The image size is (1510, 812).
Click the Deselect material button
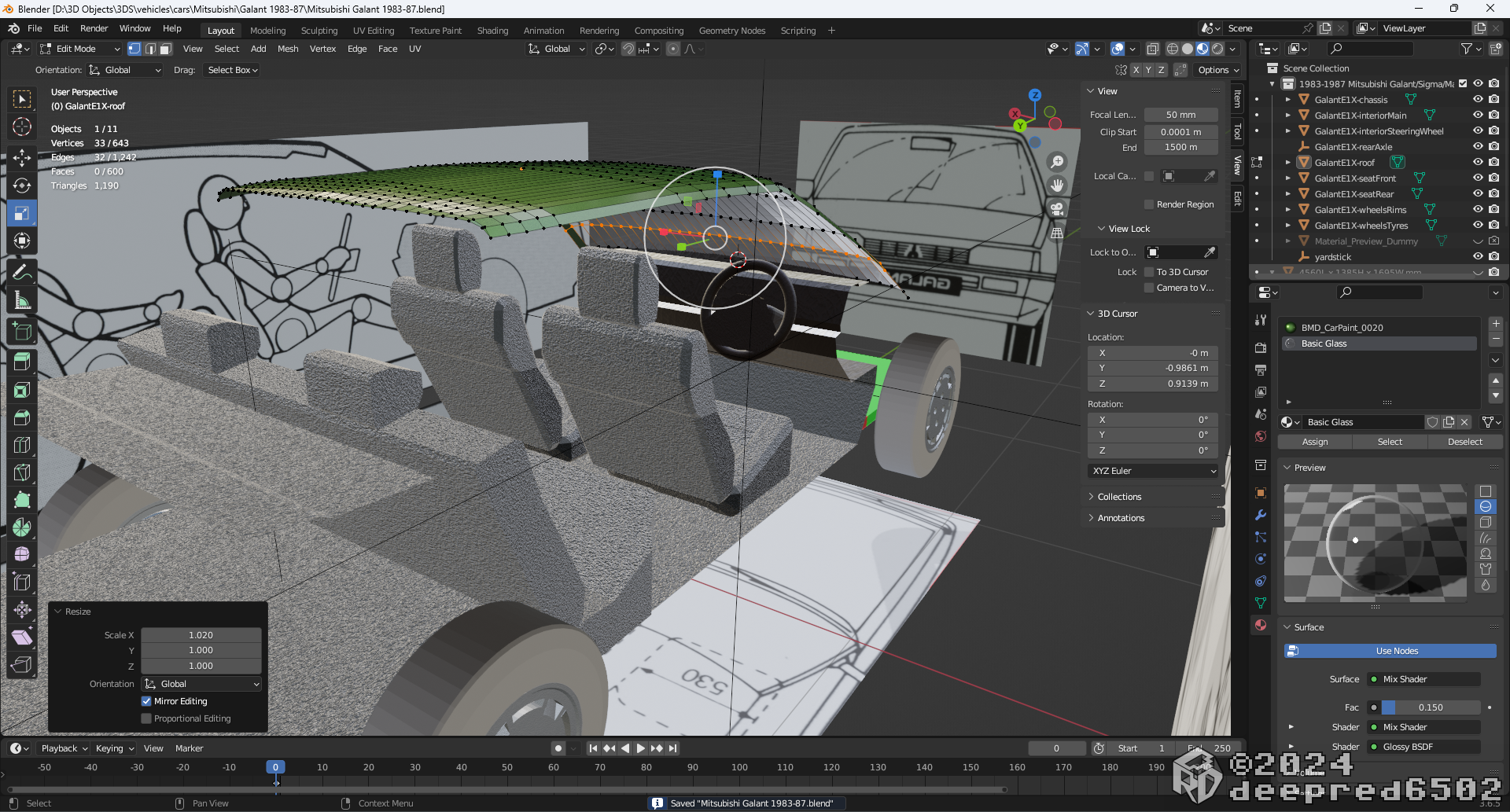tap(1464, 442)
